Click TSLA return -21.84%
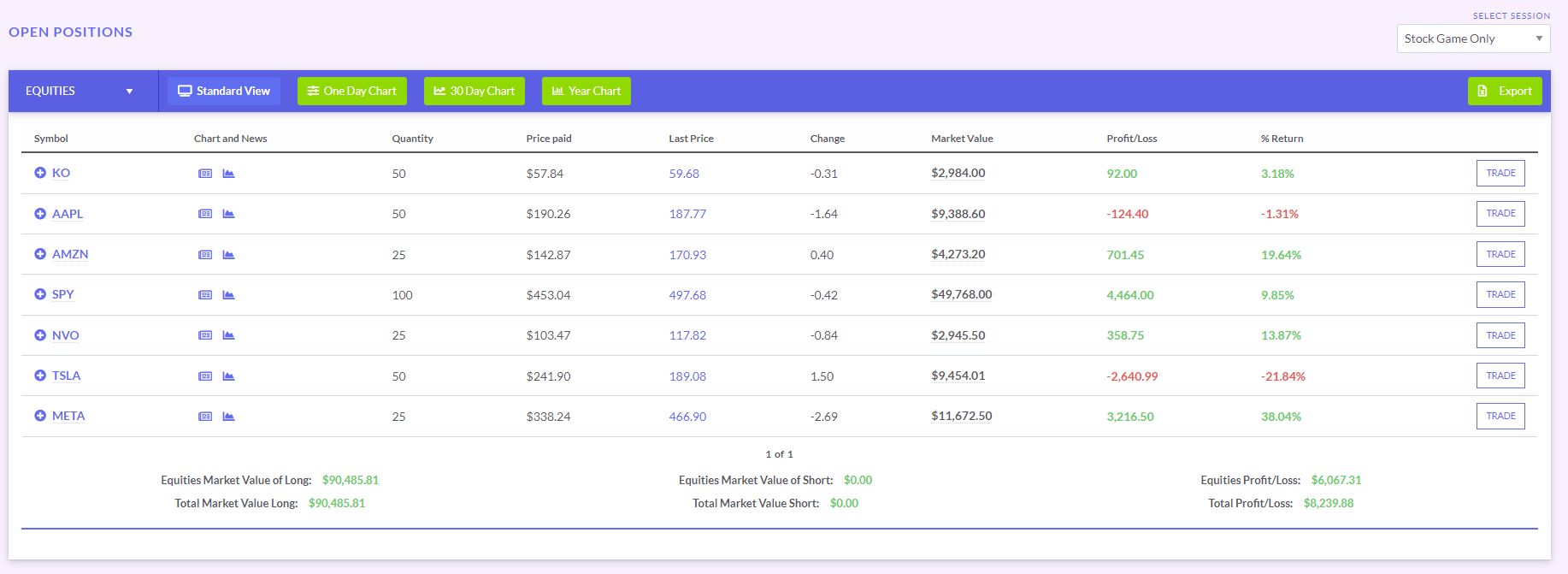This screenshot has height=574, width=1568. tap(1283, 376)
